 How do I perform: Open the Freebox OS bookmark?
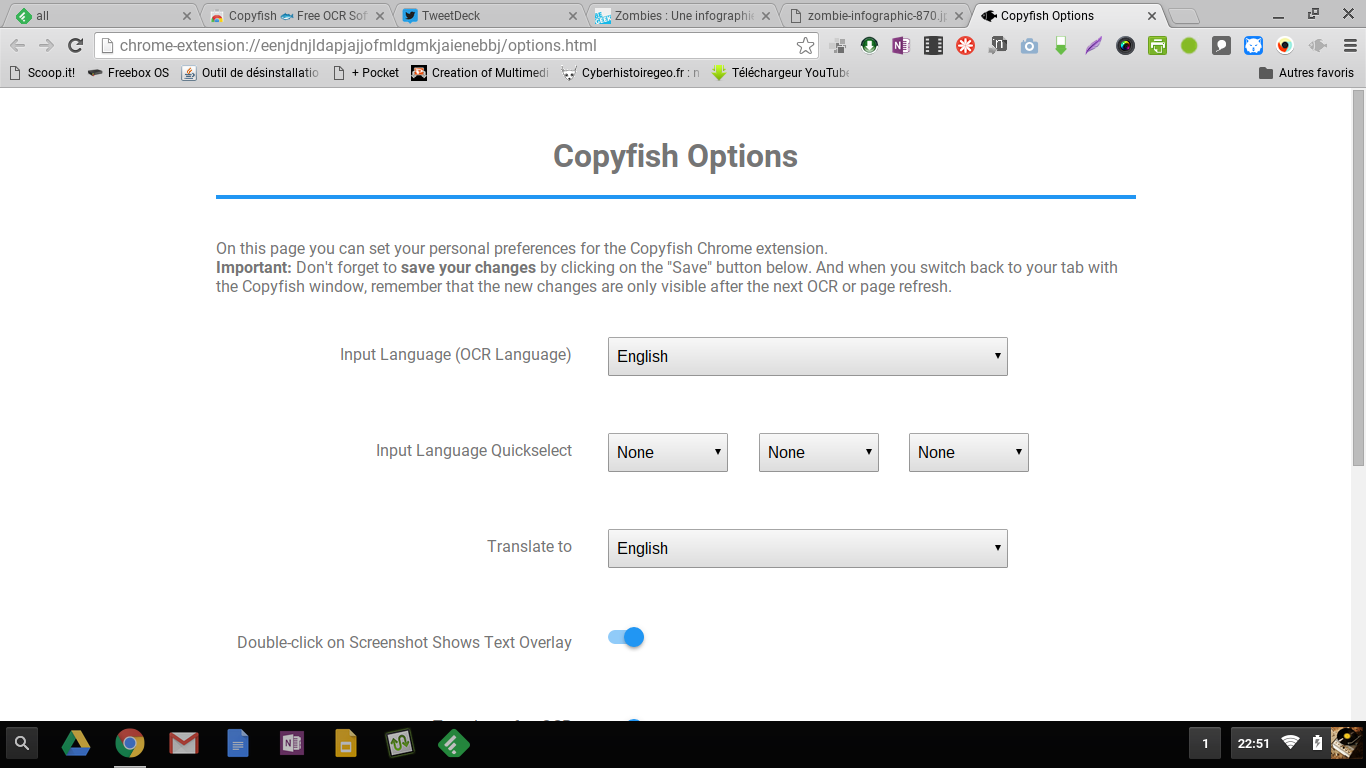[x=128, y=73]
